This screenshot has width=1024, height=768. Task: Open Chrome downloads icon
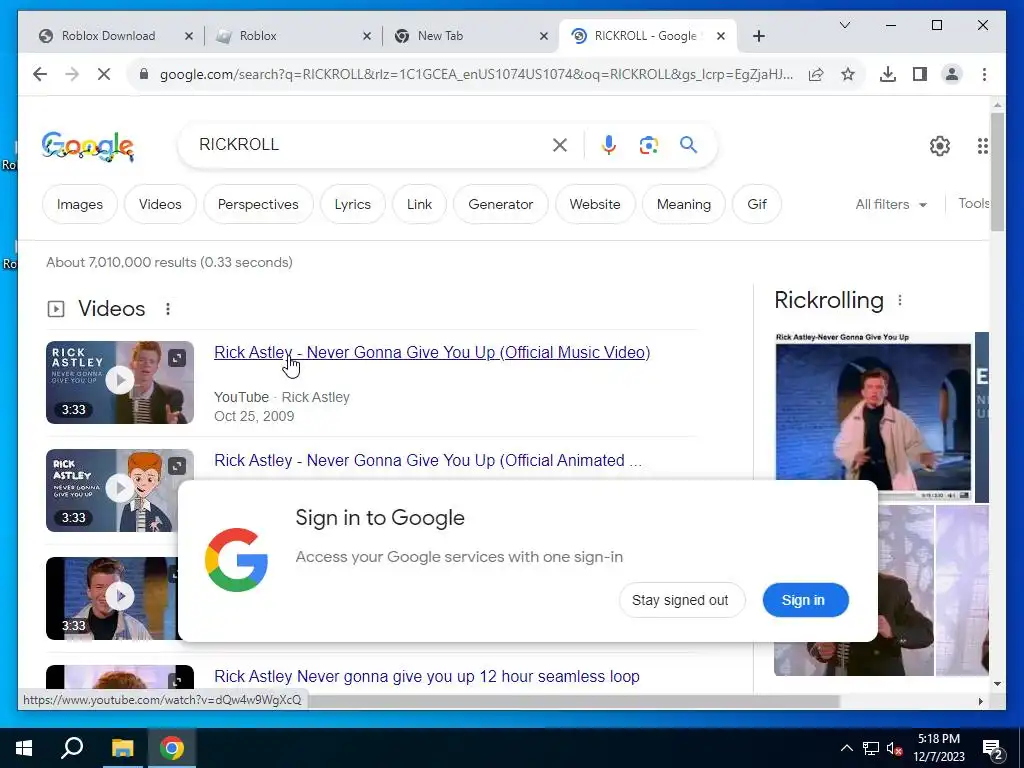pyautogui.click(x=888, y=74)
